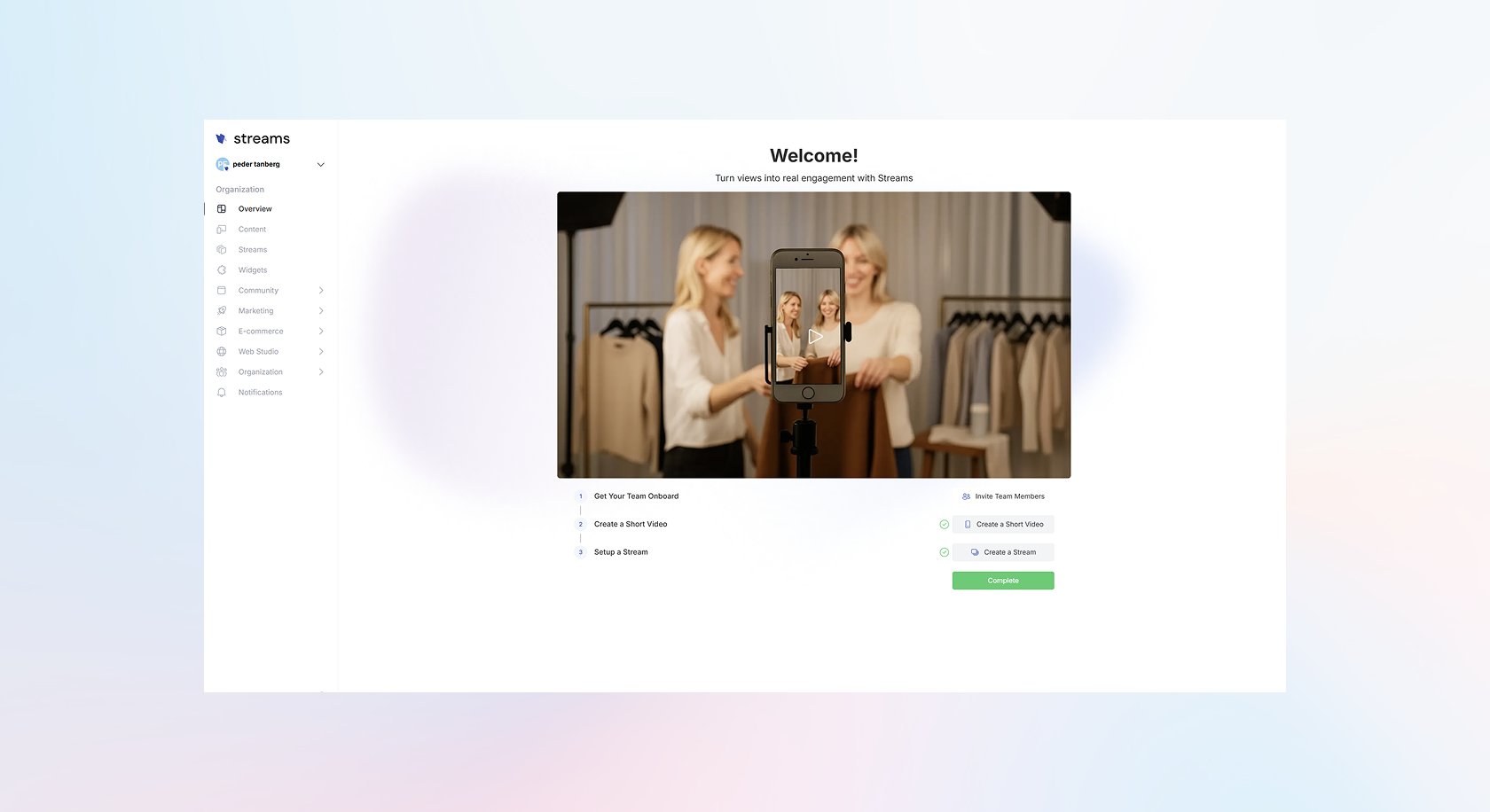Click step 3 Setup a Stream

tap(621, 552)
